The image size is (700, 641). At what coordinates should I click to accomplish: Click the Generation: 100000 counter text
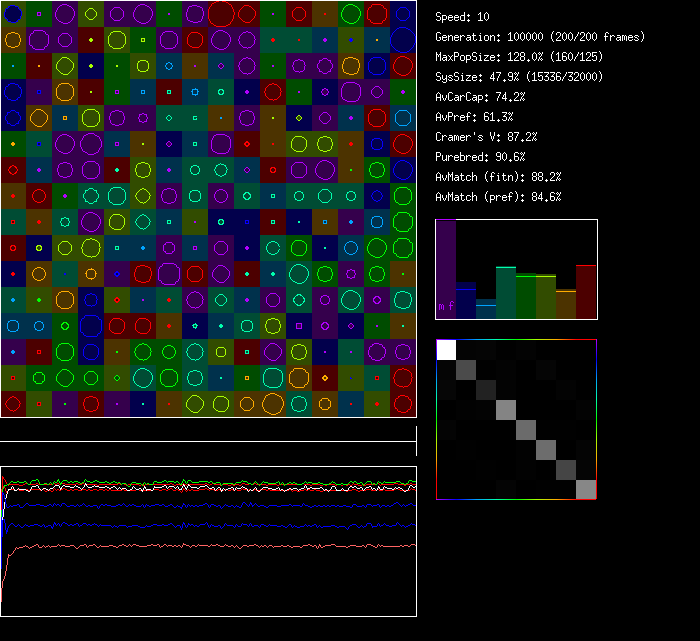coord(539,37)
